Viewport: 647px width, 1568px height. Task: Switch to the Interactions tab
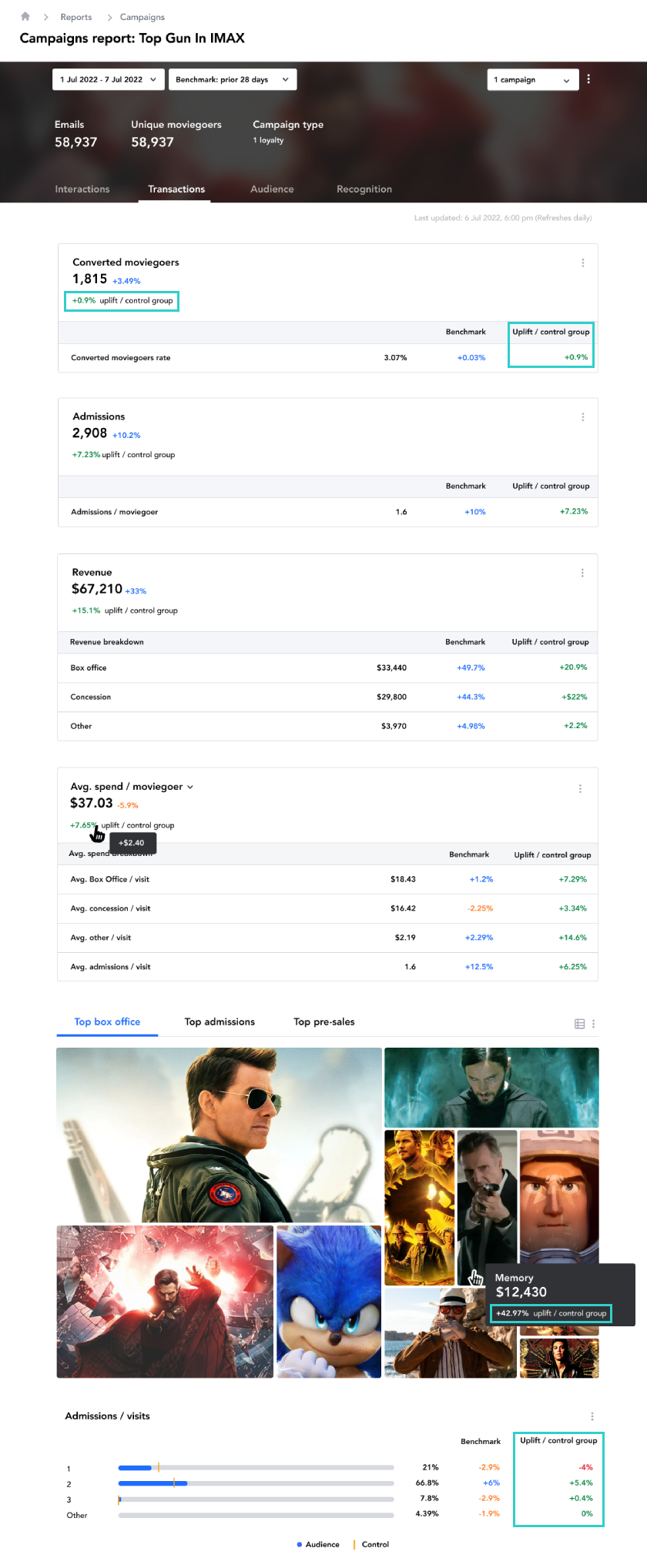(82, 189)
